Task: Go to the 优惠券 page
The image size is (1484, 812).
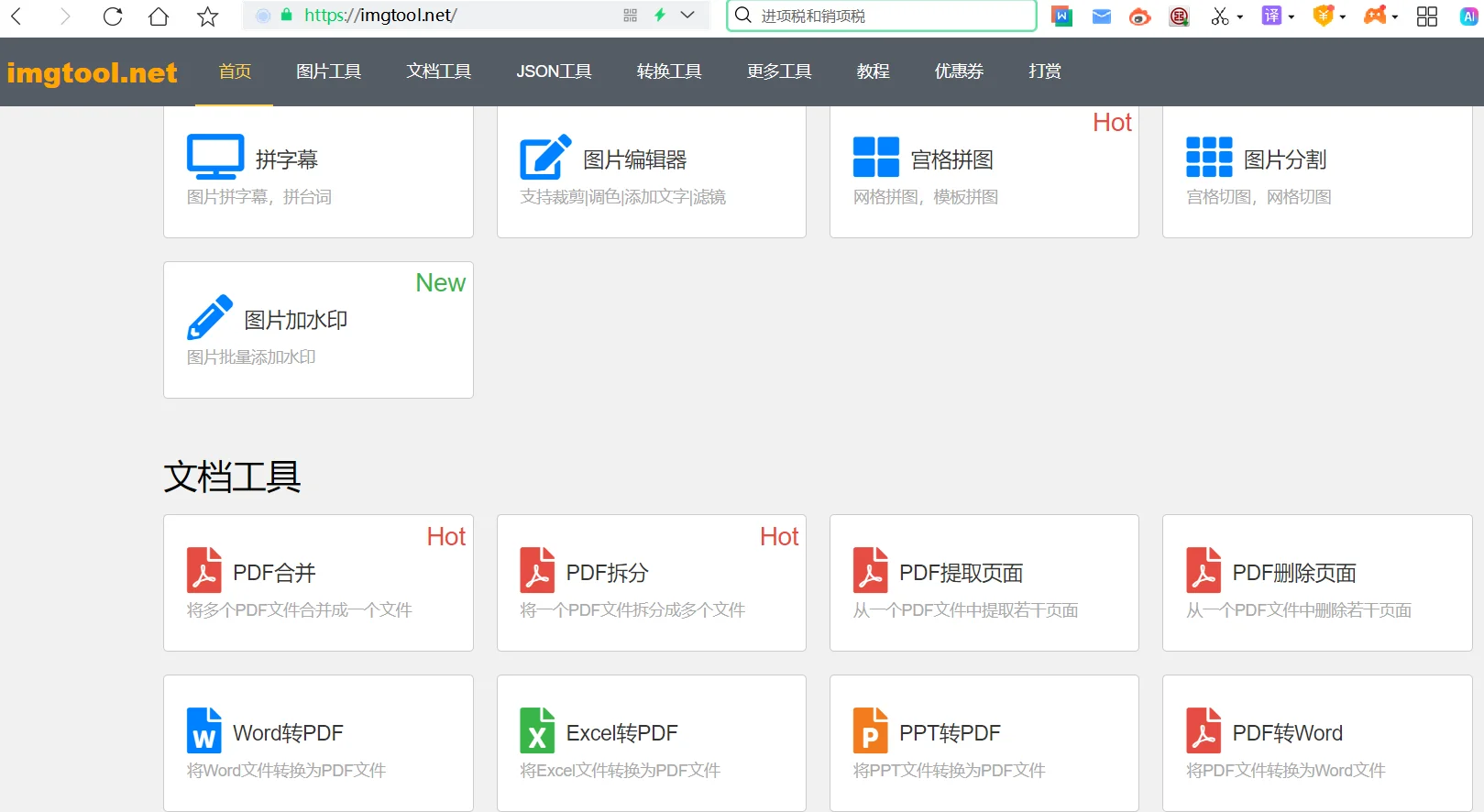Action: [x=959, y=71]
